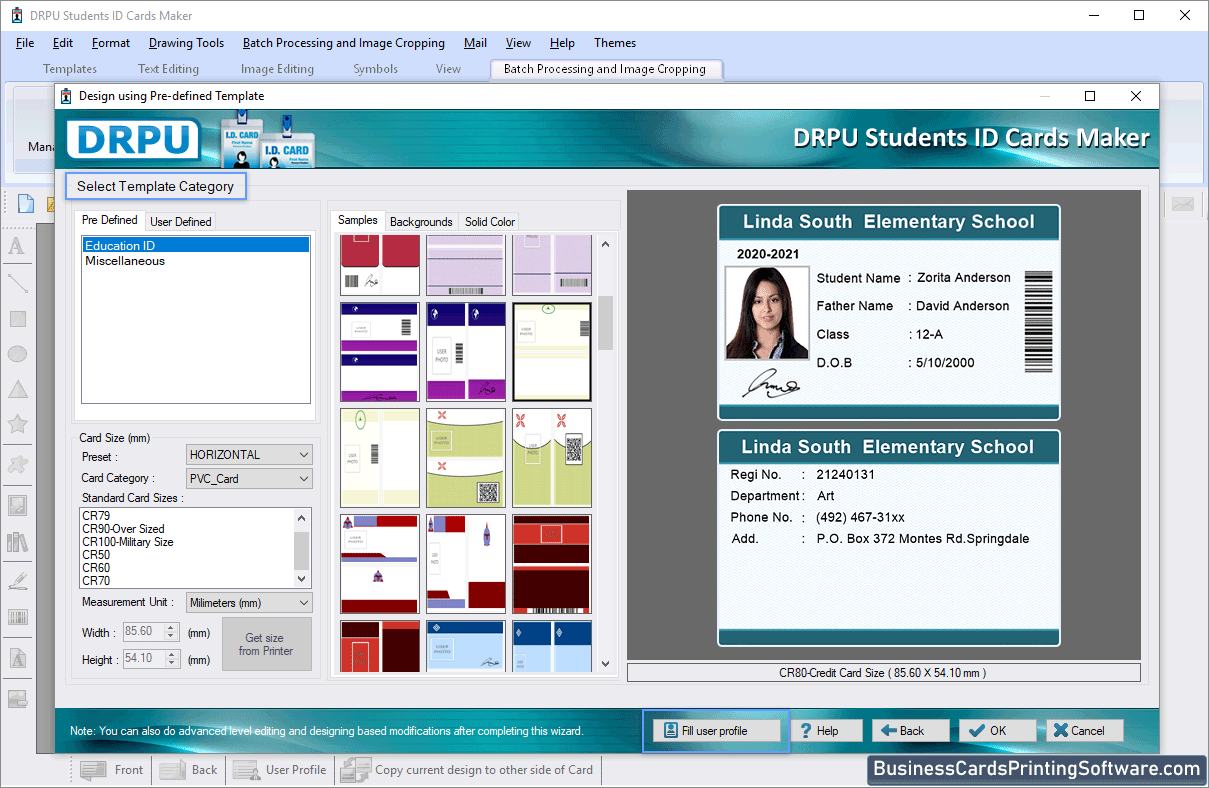Image resolution: width=1209 pixels, height=788 pixels.
Task: Go Back in the template wizard
Action: point(910,731)
